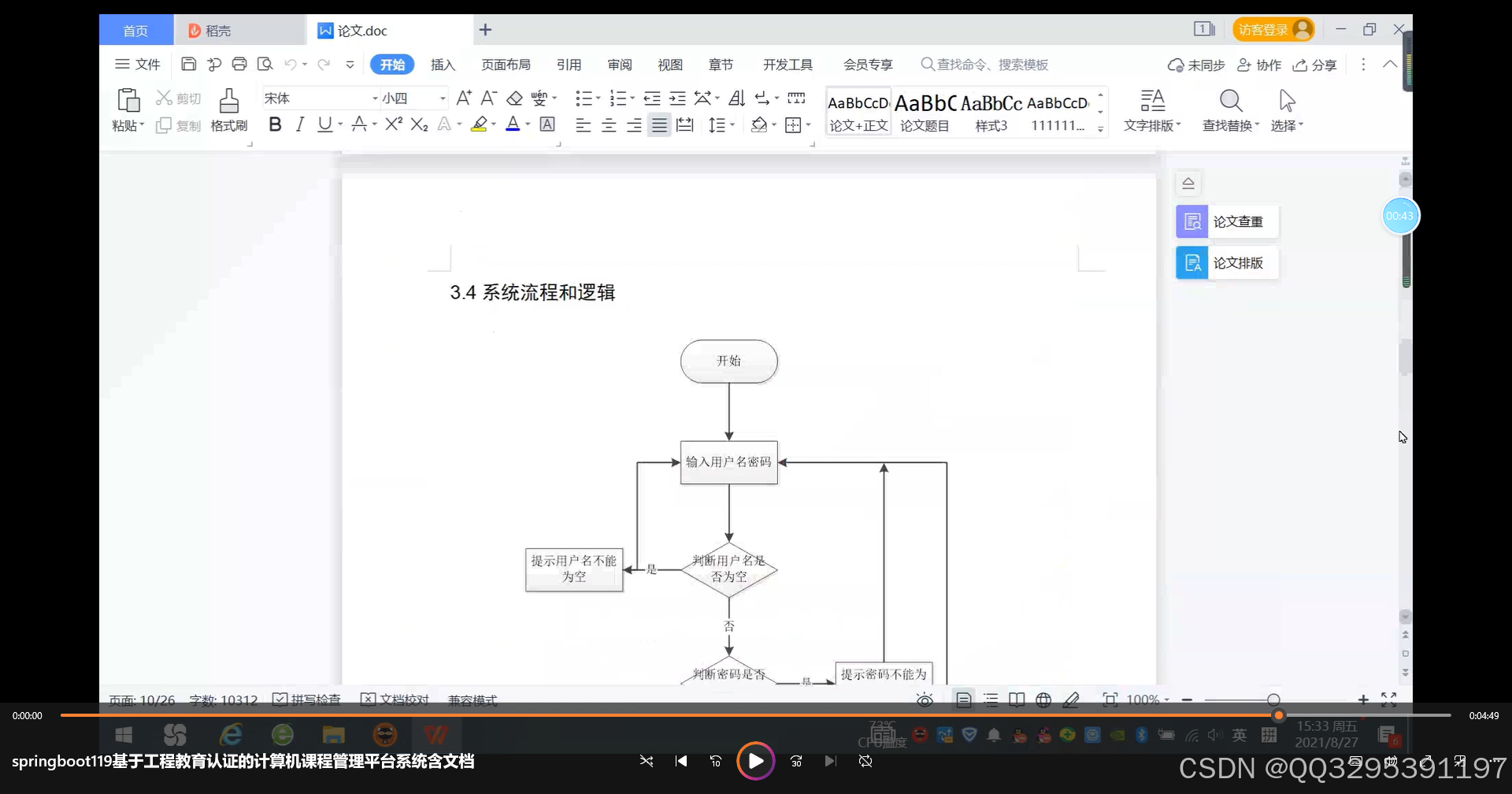Viewport: 1512px width, 794px height.
Task: Apply superscript formatting
Action: pyautogui.click(x=394, y=124)
